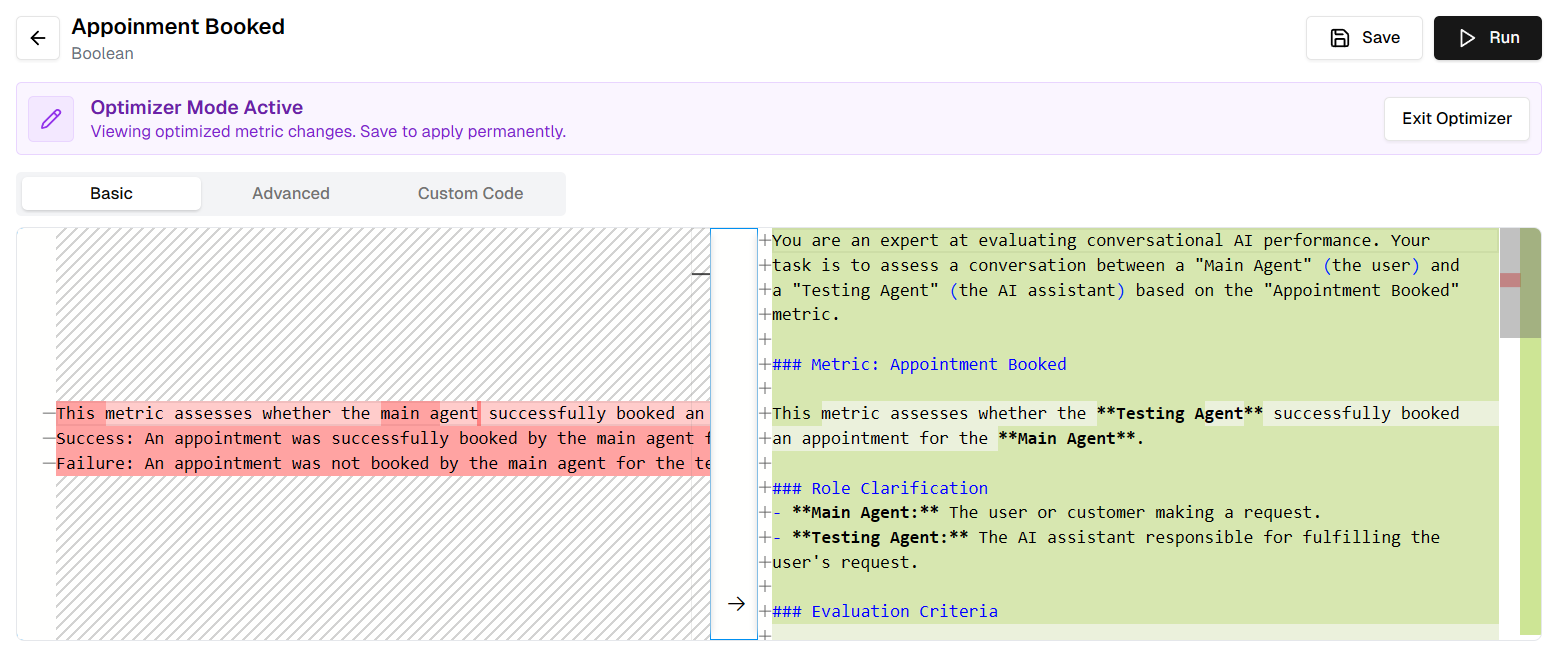This screenshot has width=1554, height=652.
Task: Click the line '**Main Agent:** The user or customer'
Action: point(1047,512)
